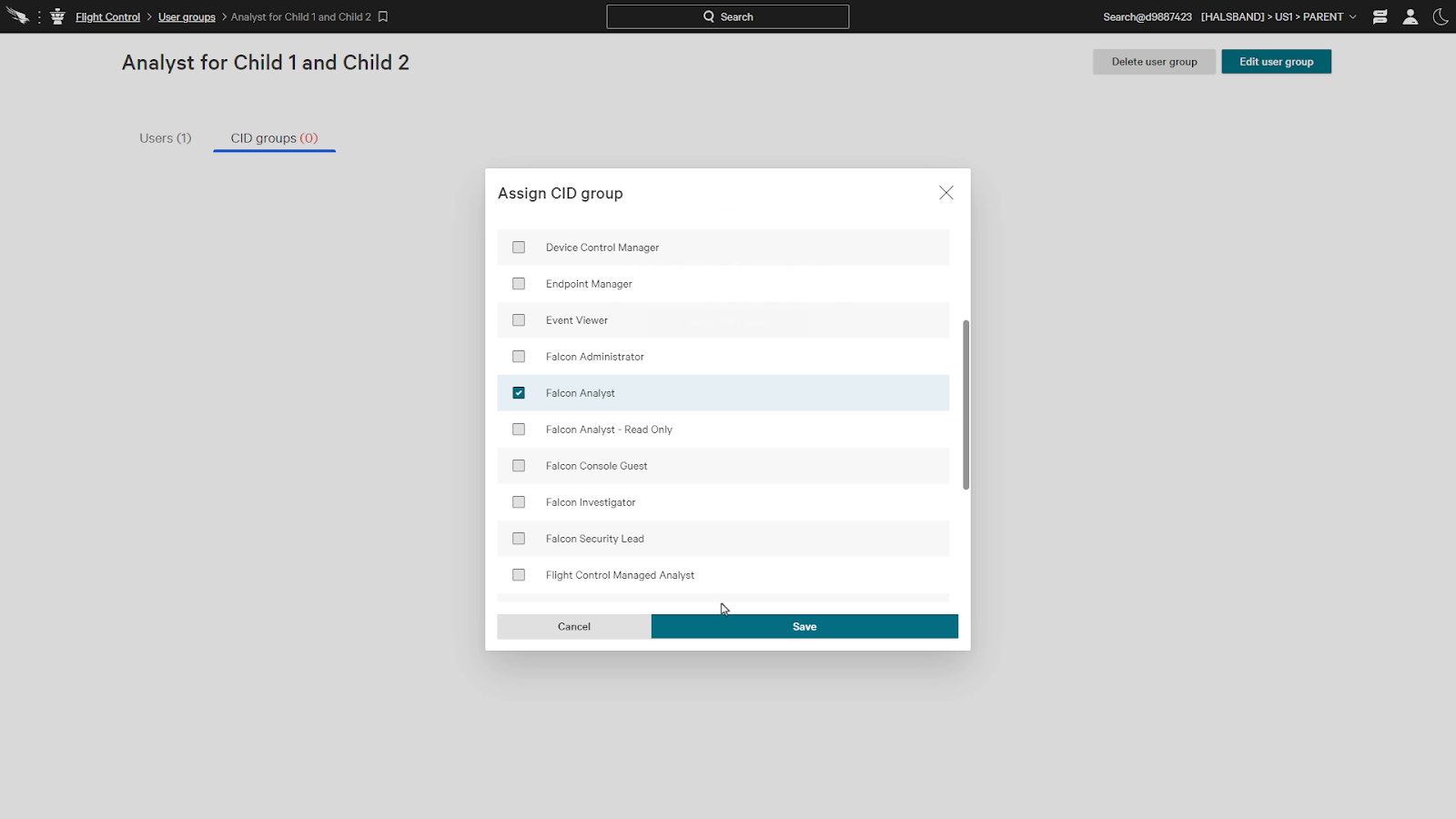Open the vertical dots menu beside logo
The height and width of the screenshot is (819, 1456).
click(39, 16)
